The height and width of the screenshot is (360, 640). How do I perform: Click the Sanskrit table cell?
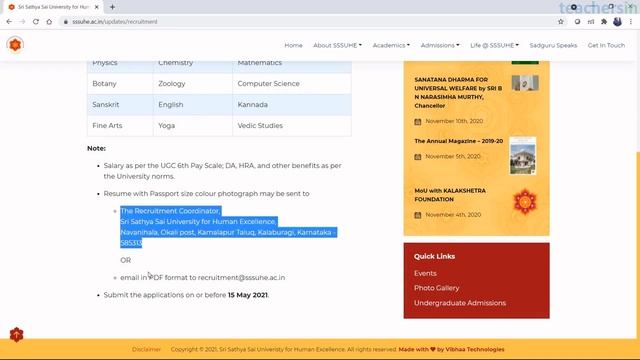click(x=120, y=105)
